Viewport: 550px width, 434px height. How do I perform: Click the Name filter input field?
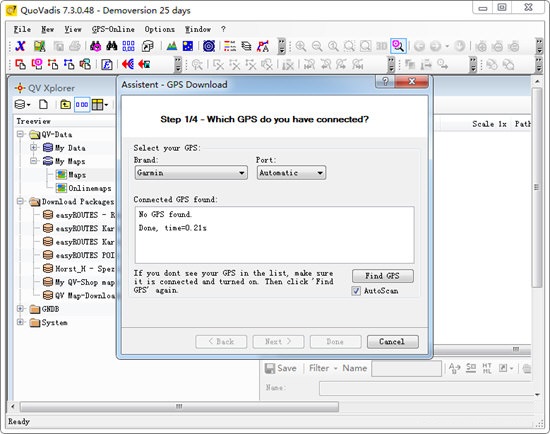(x=406, y=368)
